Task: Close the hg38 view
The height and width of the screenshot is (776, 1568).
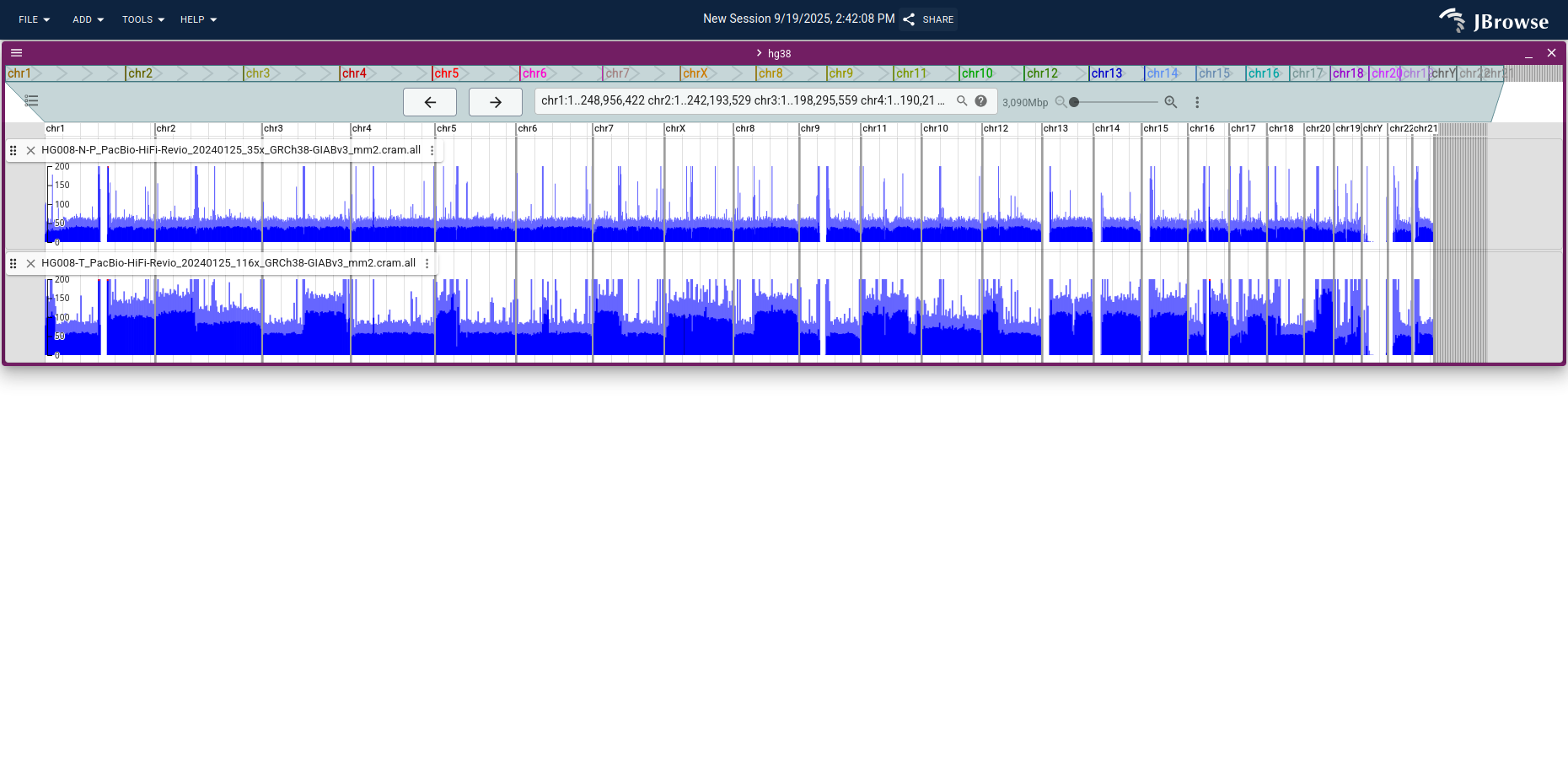Action: point(1551,53)
